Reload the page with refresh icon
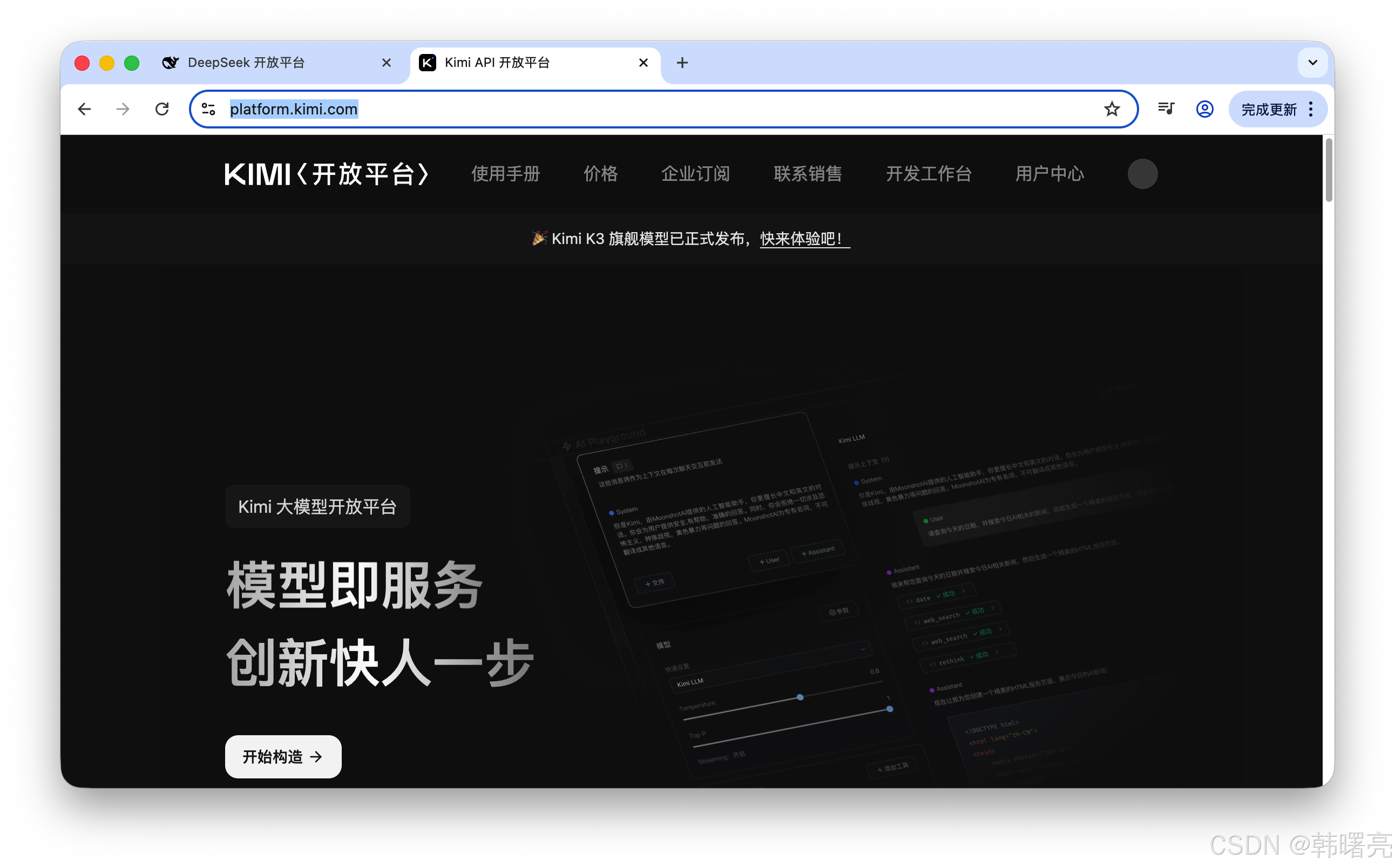 click(x=162, y=109)
